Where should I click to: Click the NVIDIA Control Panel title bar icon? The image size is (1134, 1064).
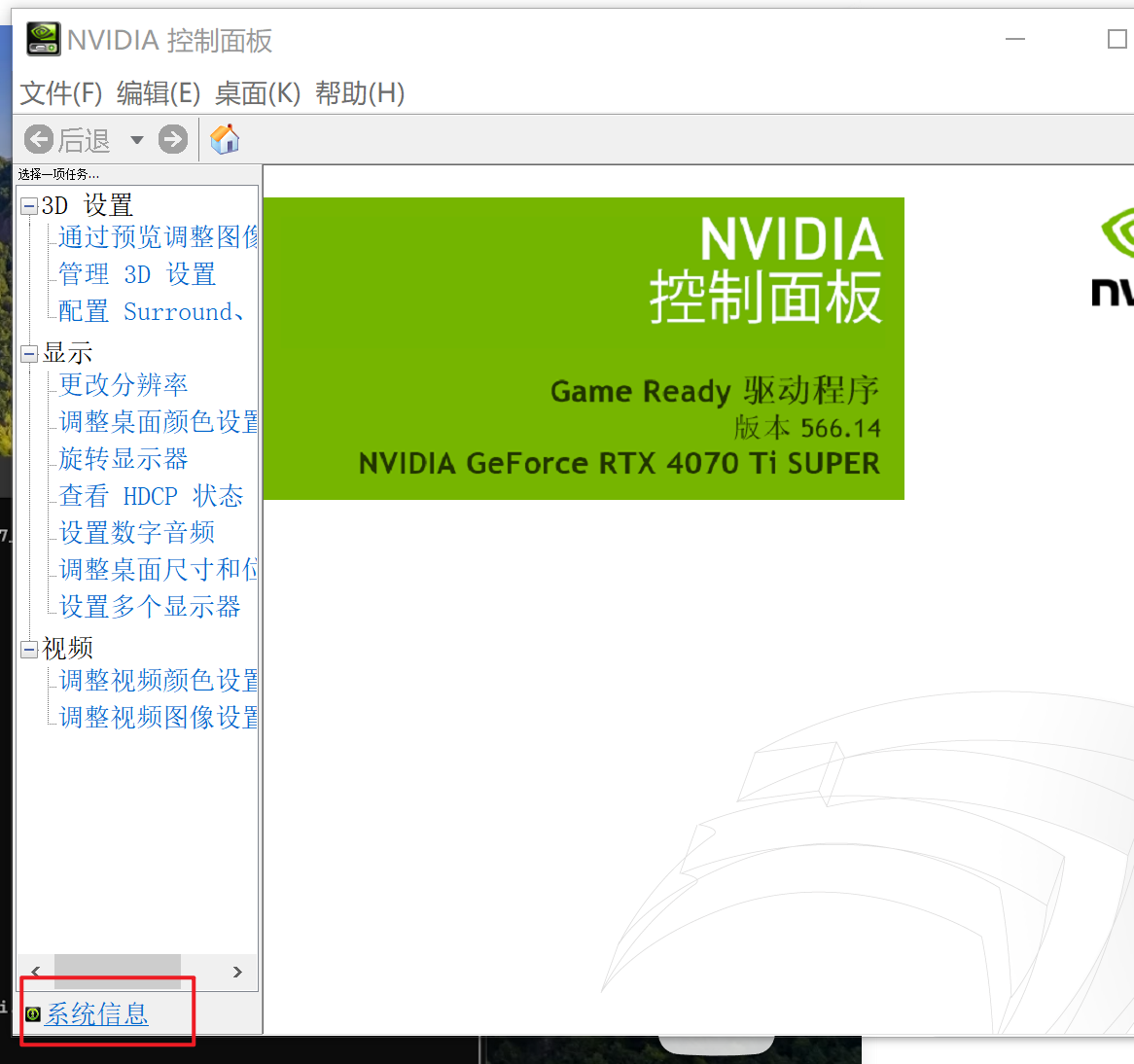pos(44,39)
